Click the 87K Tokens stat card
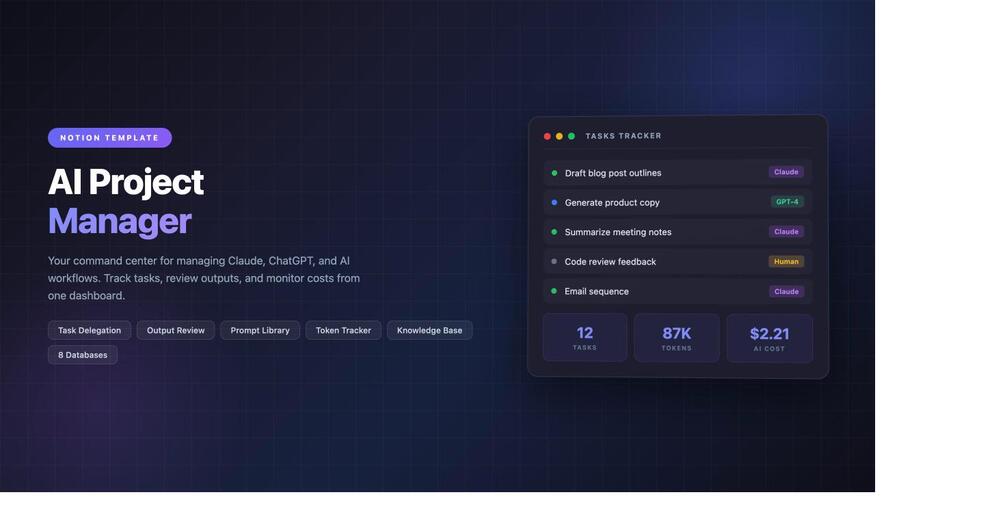Image resolution: width=1005 pixels, height=512 pixels. tap(677, 338)
